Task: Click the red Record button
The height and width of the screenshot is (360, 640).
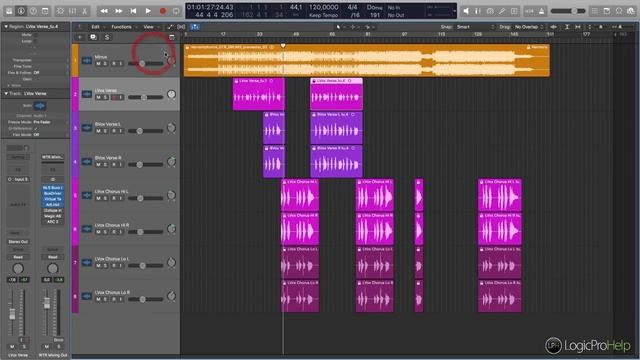Action: (163, 11)
